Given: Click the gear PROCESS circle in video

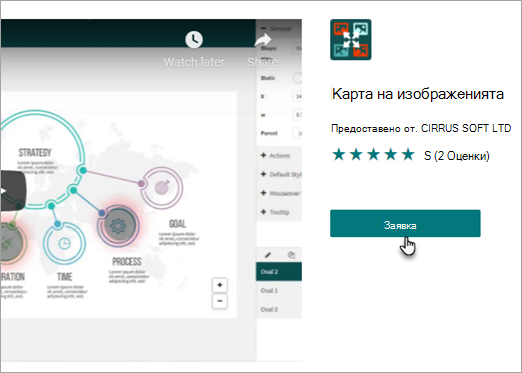Looking at the screenshot, I should 118,226.
